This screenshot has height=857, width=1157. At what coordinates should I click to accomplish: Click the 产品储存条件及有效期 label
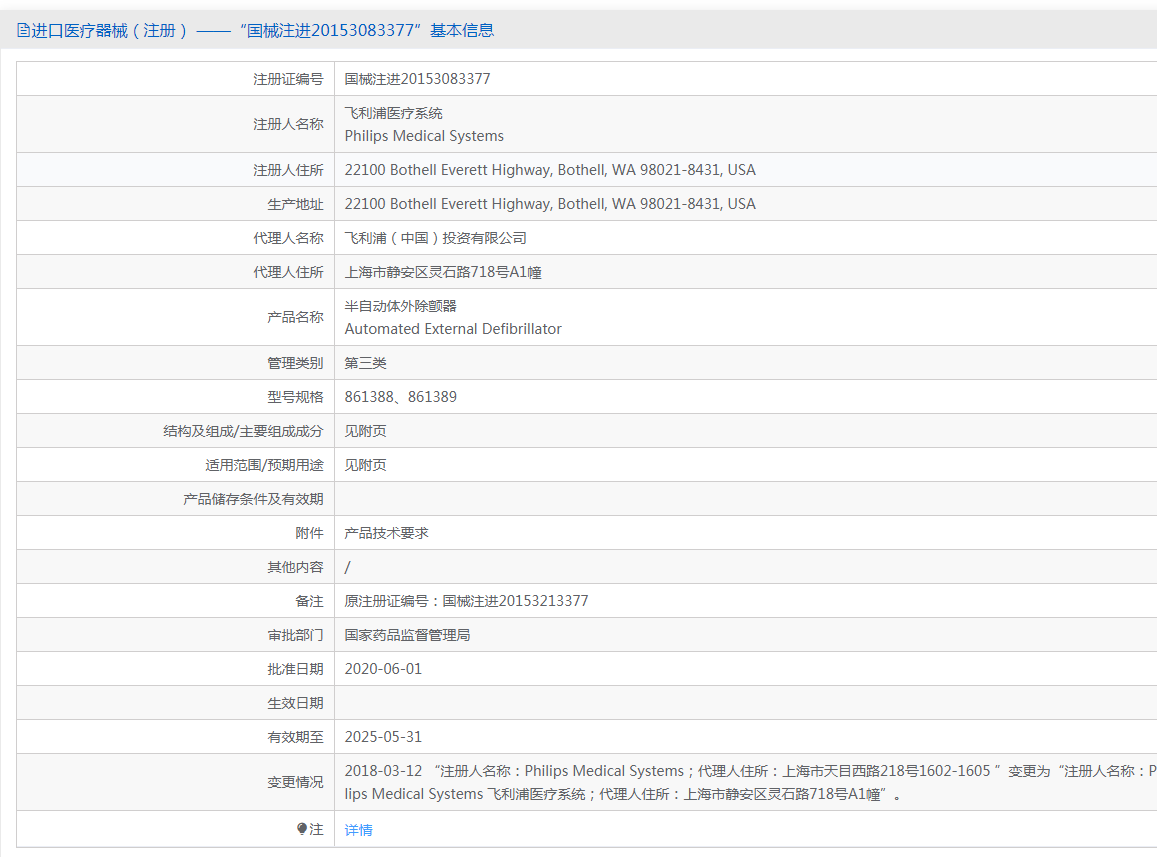(x=253, y=499)
